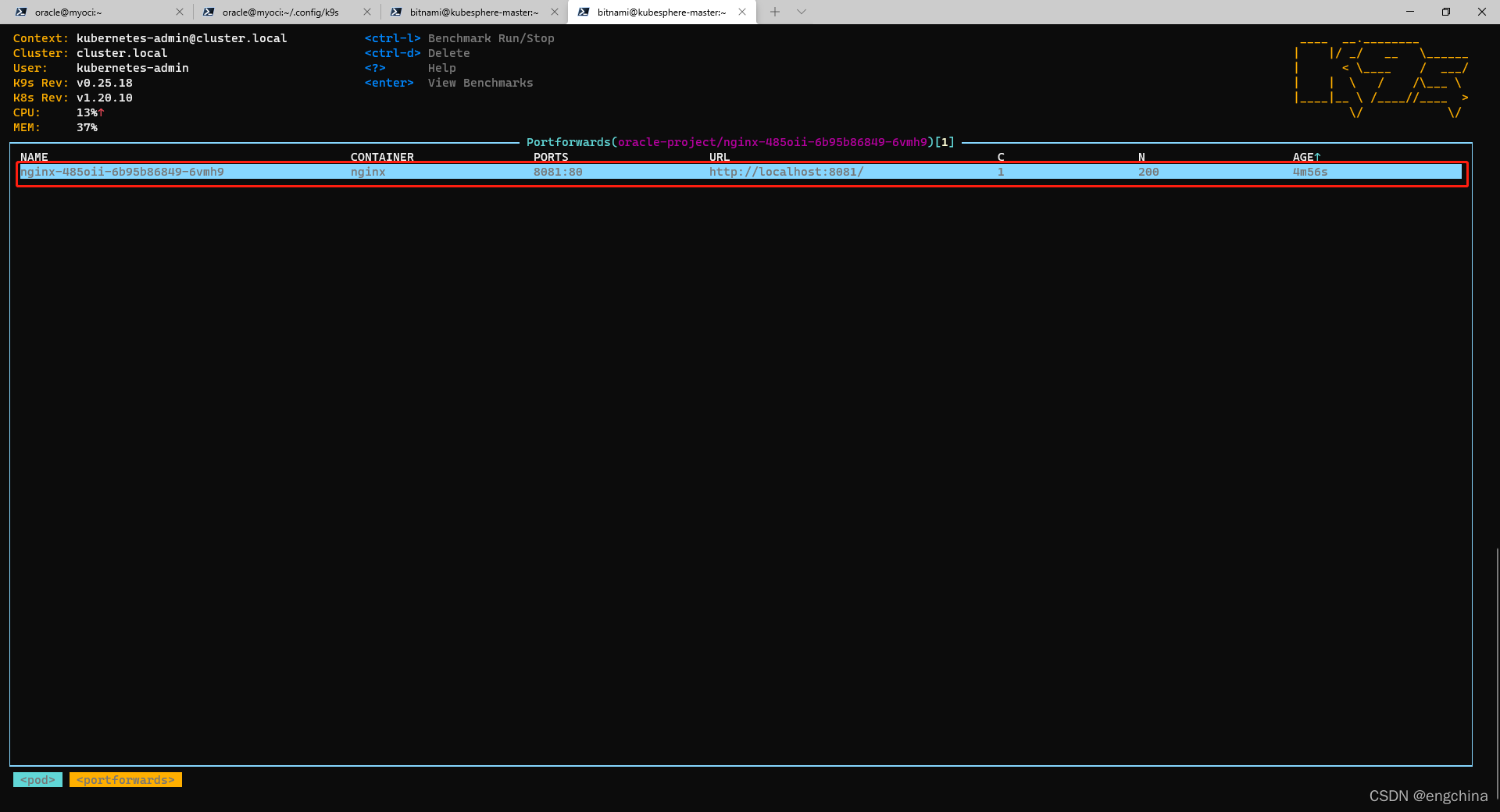This screenshot has height=812, width=1500.
Task: Click the K9s Rev value v0.25.18
Action: pos(105,83)
